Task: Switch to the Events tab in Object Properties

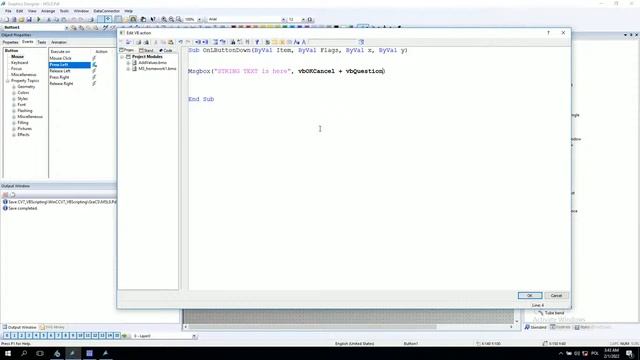Action: [28, 42]
